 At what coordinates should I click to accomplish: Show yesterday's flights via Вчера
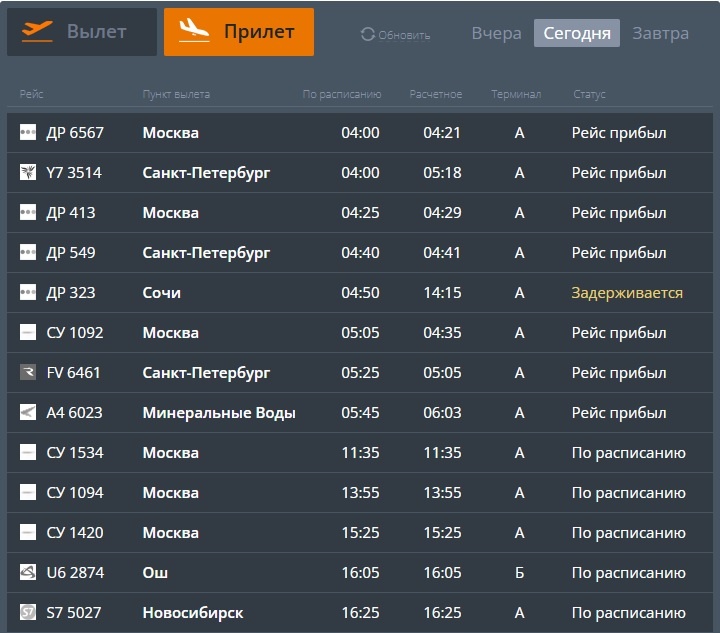pos(496,33)
